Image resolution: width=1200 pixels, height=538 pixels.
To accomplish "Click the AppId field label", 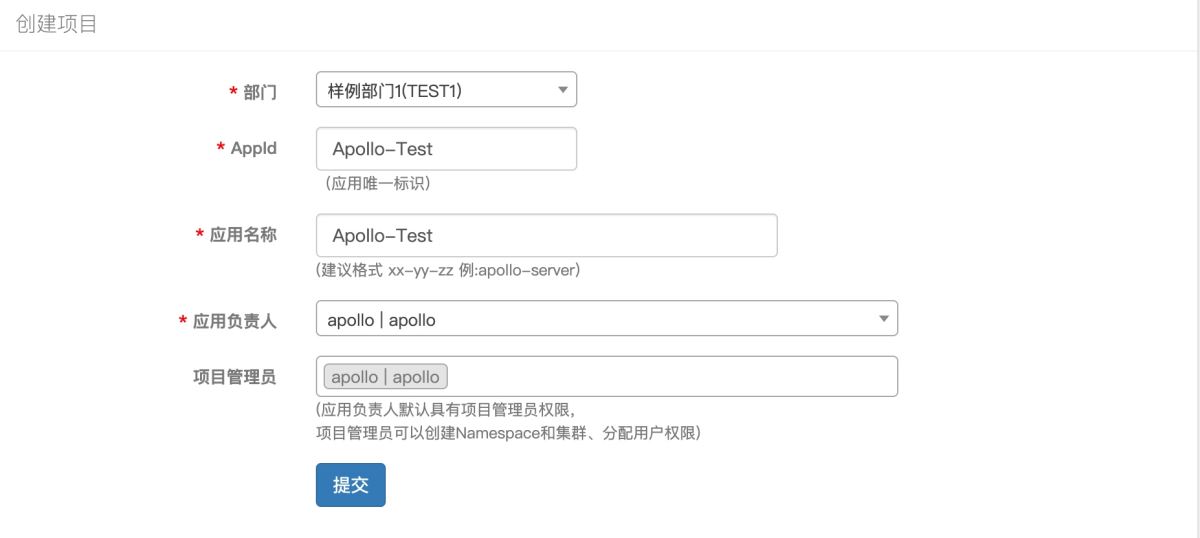I will click(253, 148).
